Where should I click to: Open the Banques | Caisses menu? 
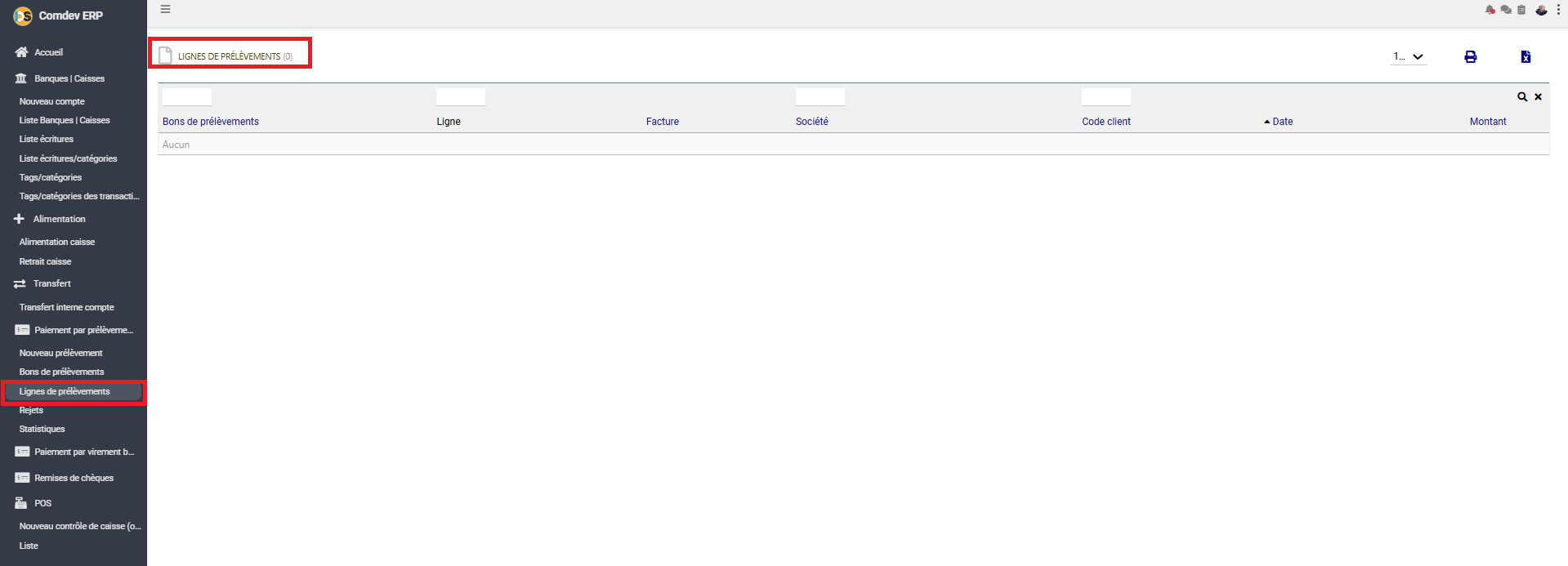pyautogui.click(x=69, y=78)
